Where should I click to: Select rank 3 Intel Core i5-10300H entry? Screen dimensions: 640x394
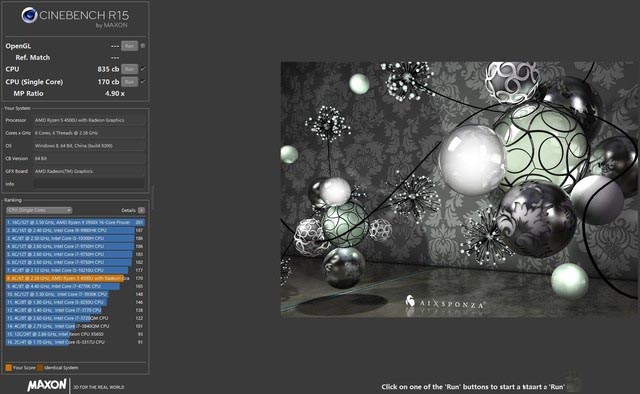pos(75,238)
